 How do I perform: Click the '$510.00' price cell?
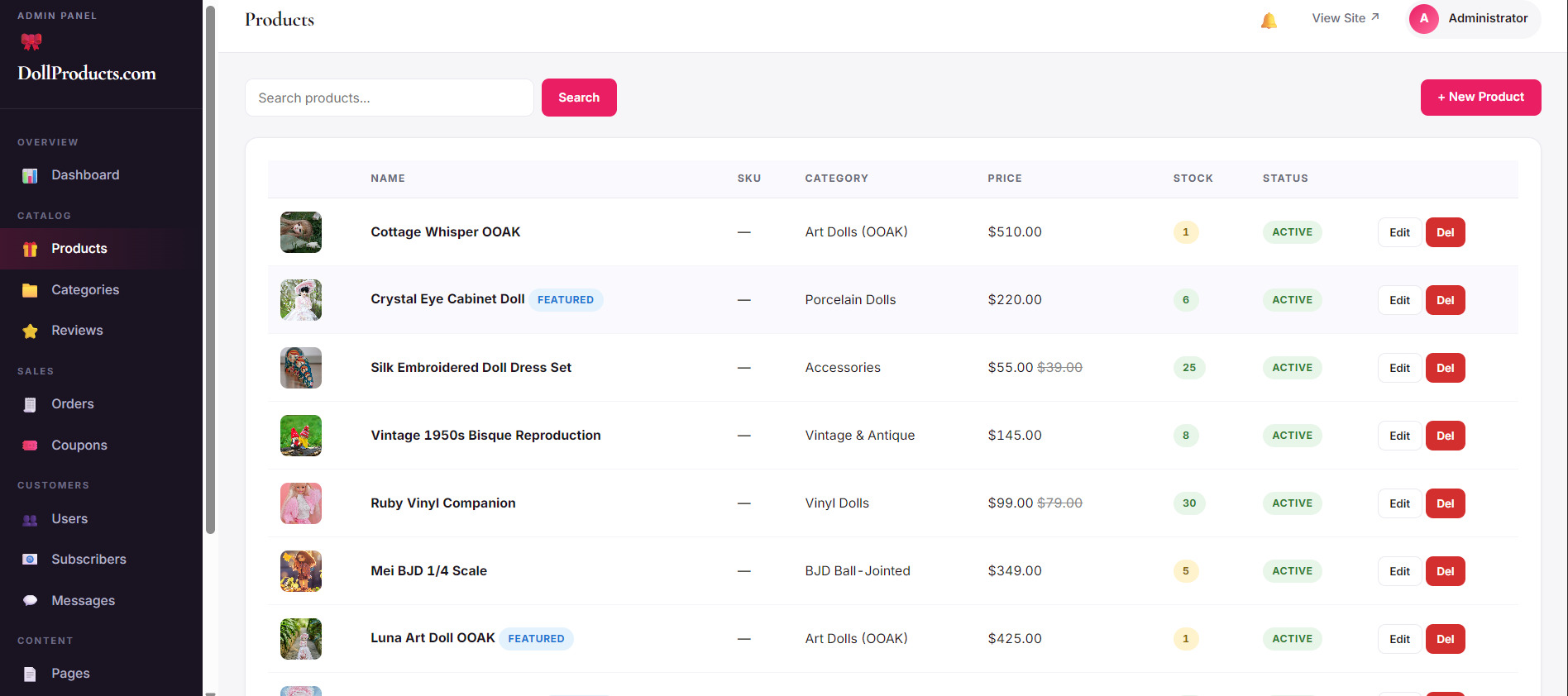(1015, 232)
